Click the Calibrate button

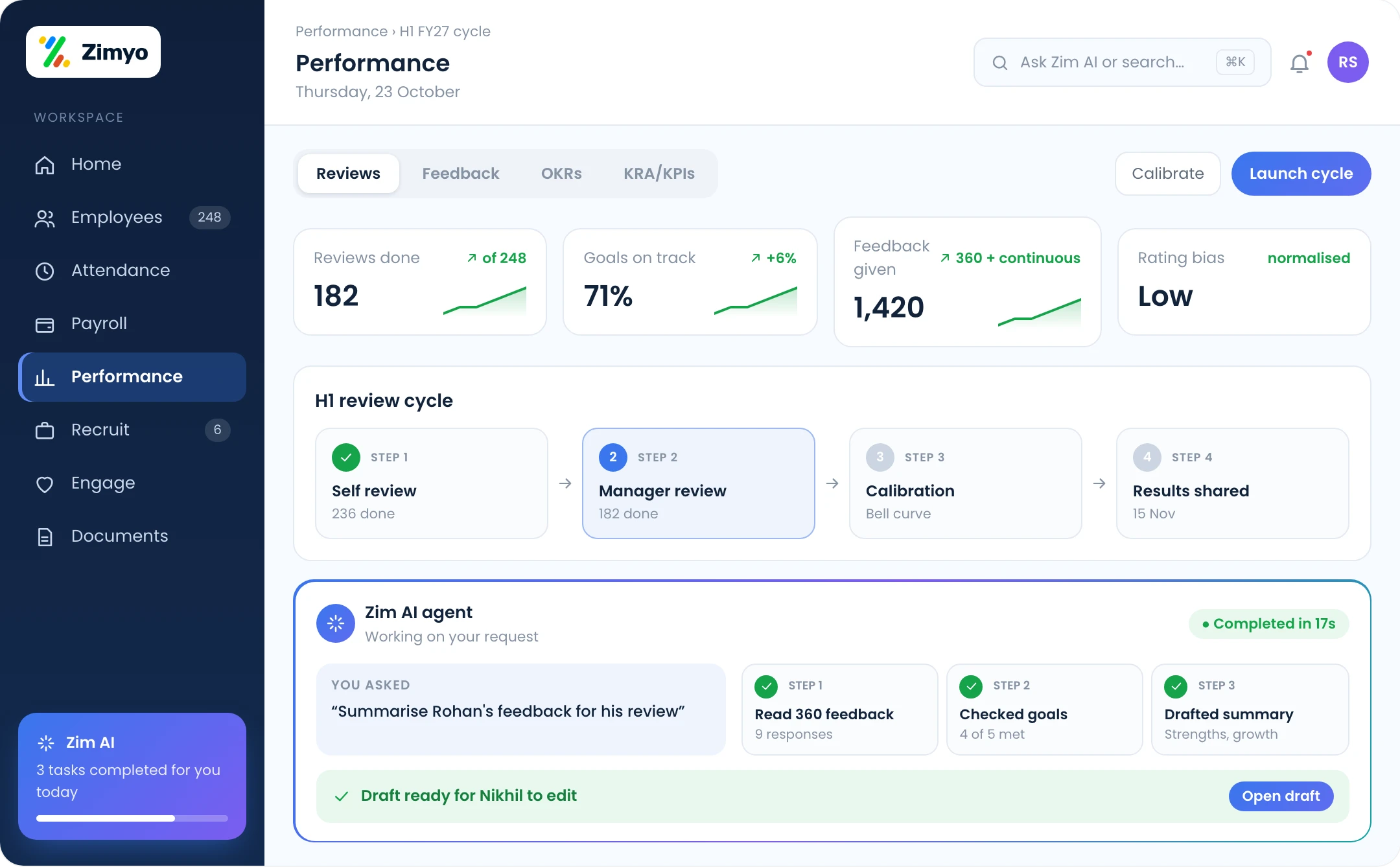1168,174
